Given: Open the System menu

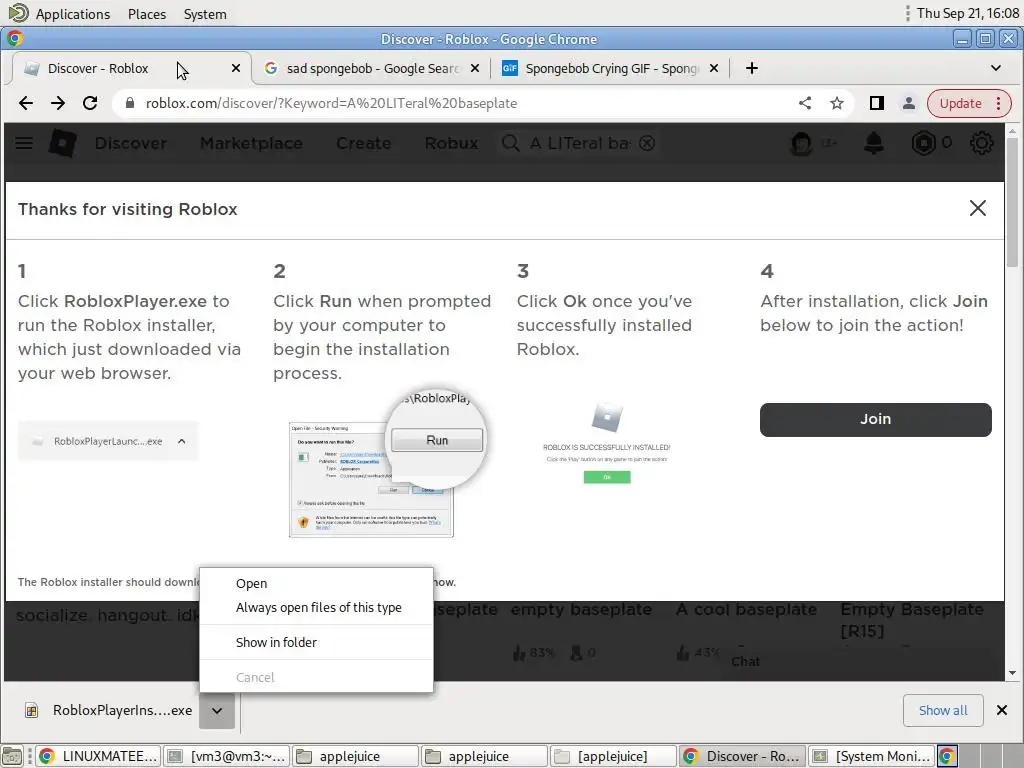Looking at the screenshot, I should [205, 14].
